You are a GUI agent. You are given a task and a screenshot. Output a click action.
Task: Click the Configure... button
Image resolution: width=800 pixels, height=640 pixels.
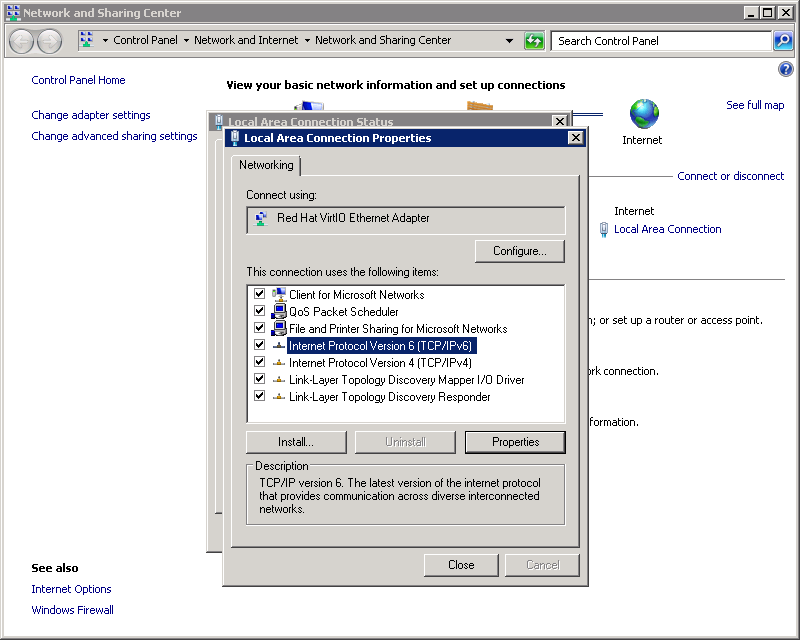pos(519,251)
